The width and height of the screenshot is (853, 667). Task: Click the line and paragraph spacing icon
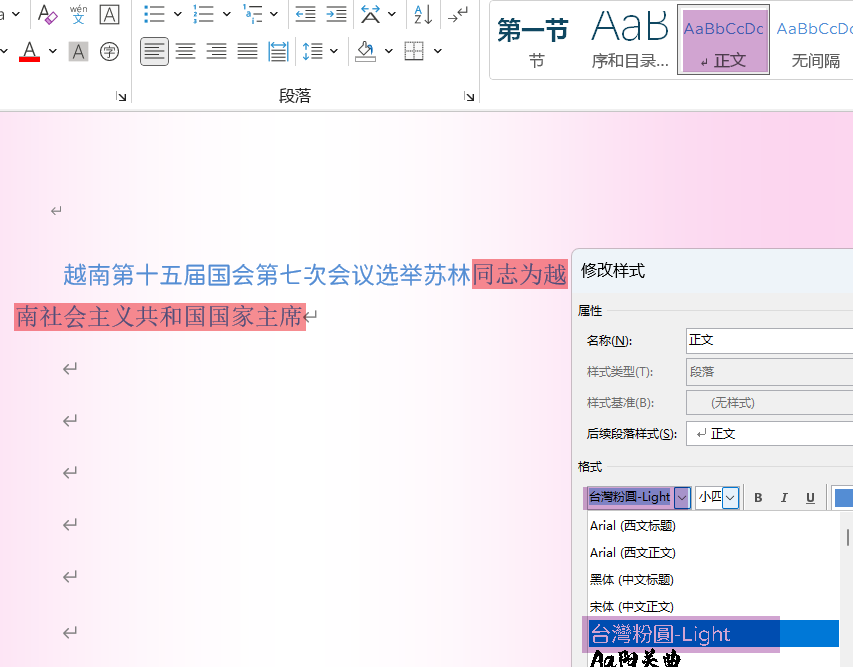313,52
